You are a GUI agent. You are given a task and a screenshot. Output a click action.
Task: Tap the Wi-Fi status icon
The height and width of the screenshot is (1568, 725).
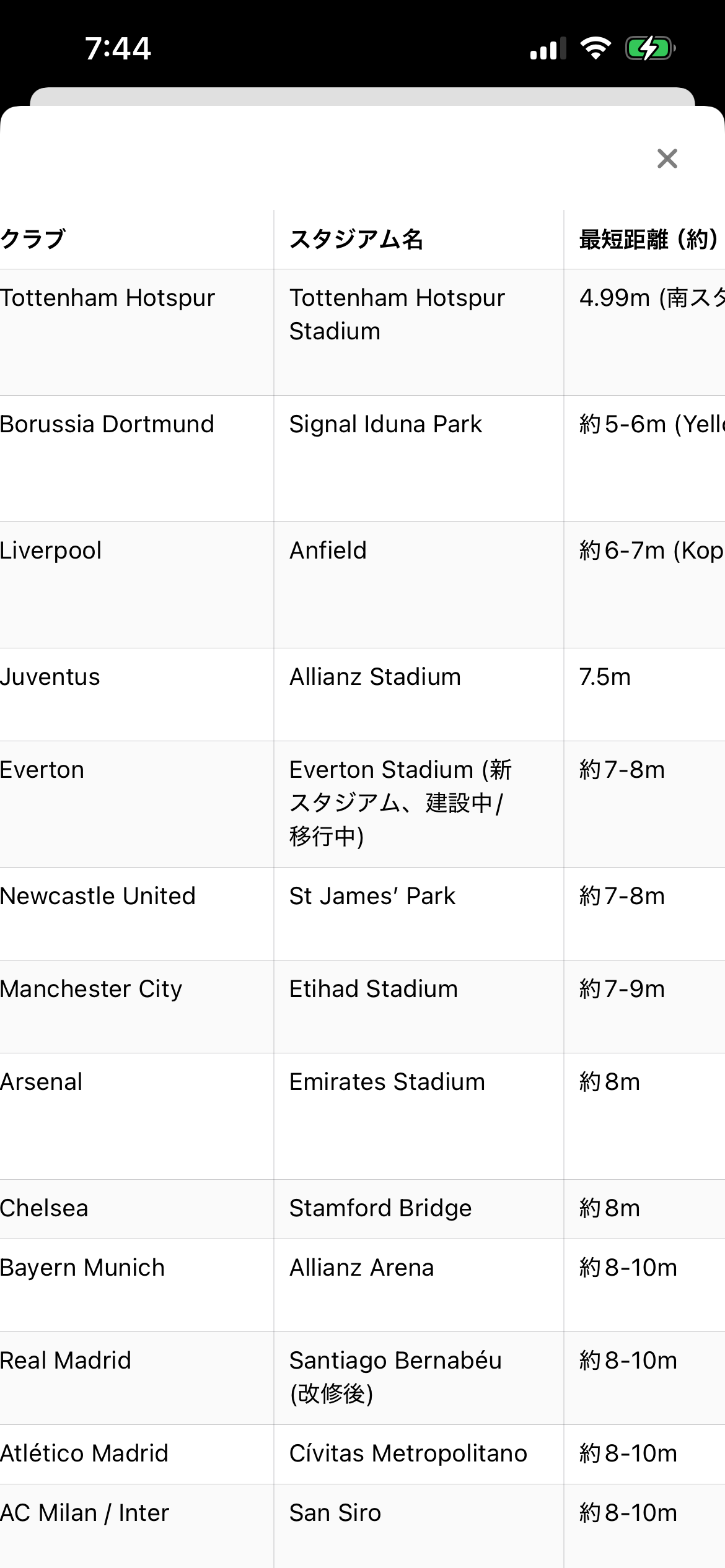pos(595,48)
